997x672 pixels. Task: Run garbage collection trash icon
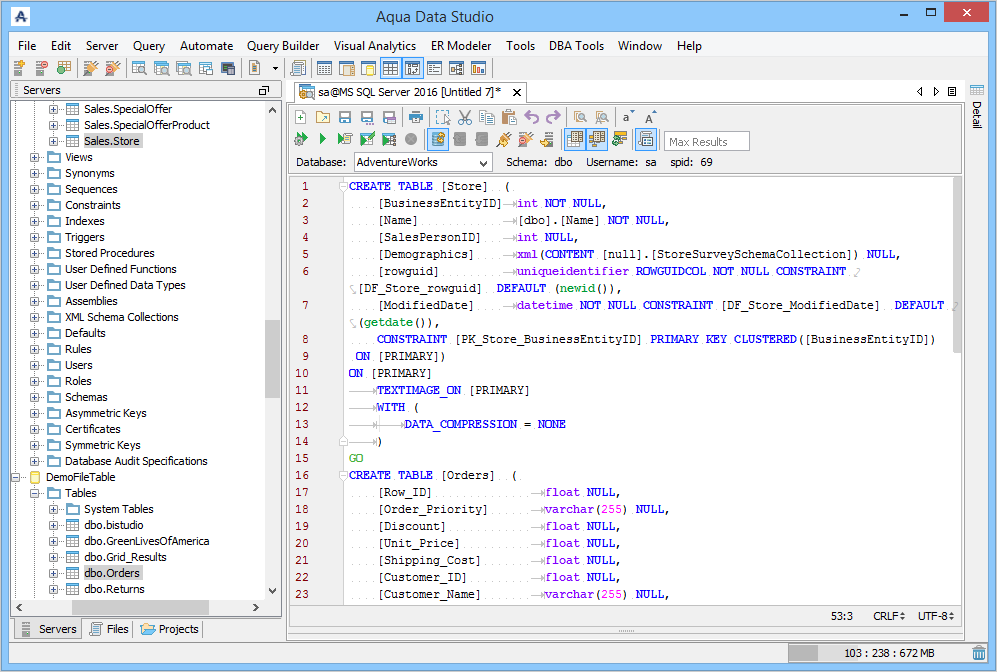click(x=978, y=653)
